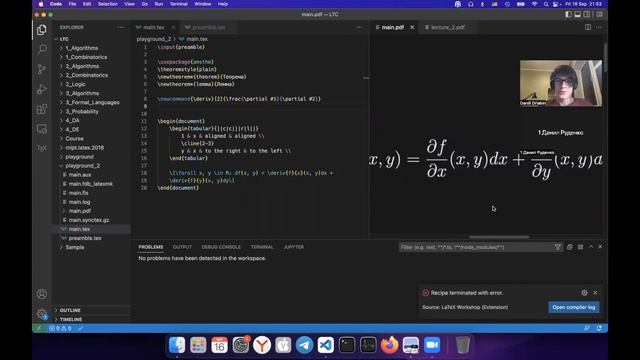
Task: Expand the Sample folder
Action: (75, 247)
